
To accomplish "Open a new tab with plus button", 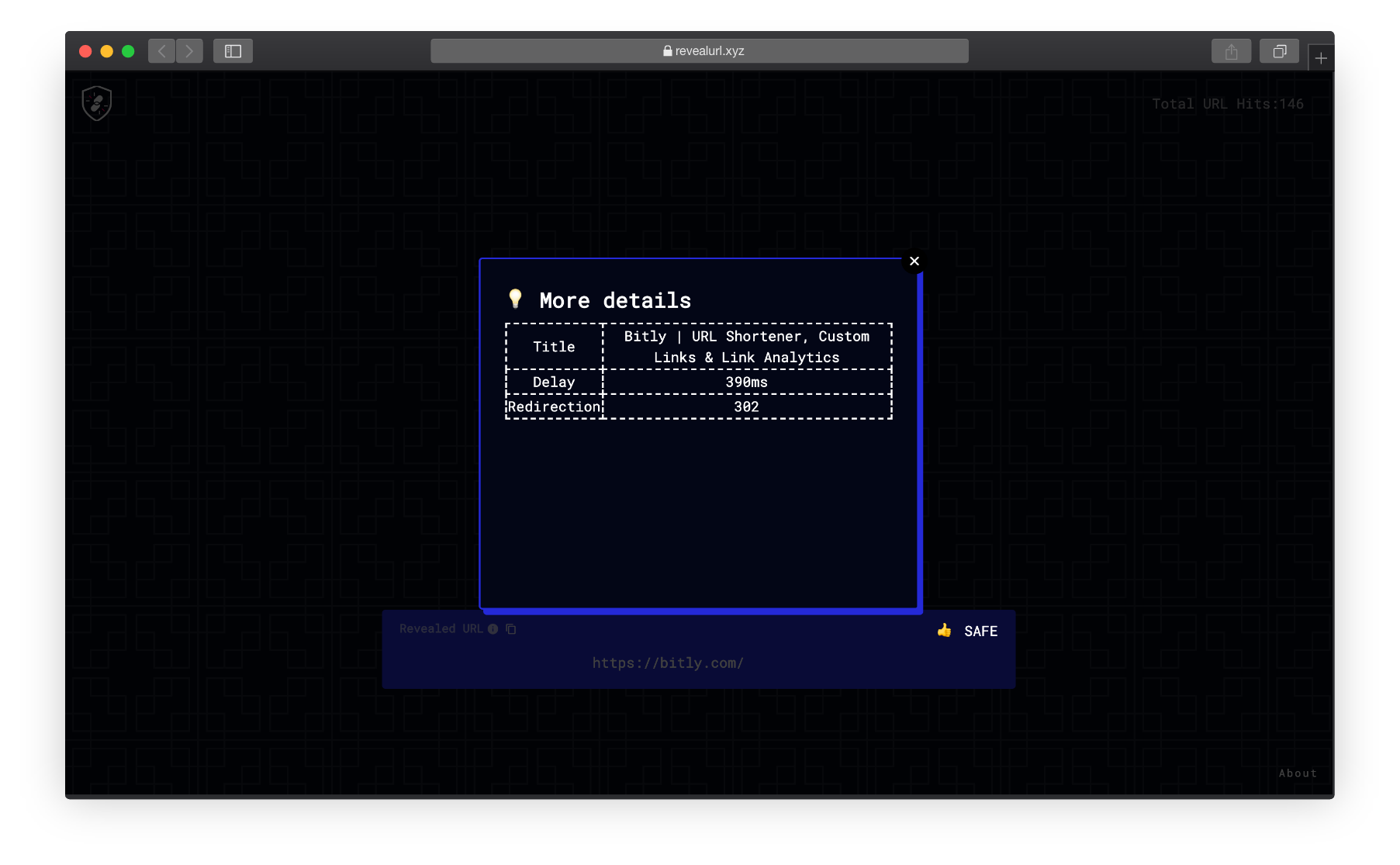I will pos(1321,58).
